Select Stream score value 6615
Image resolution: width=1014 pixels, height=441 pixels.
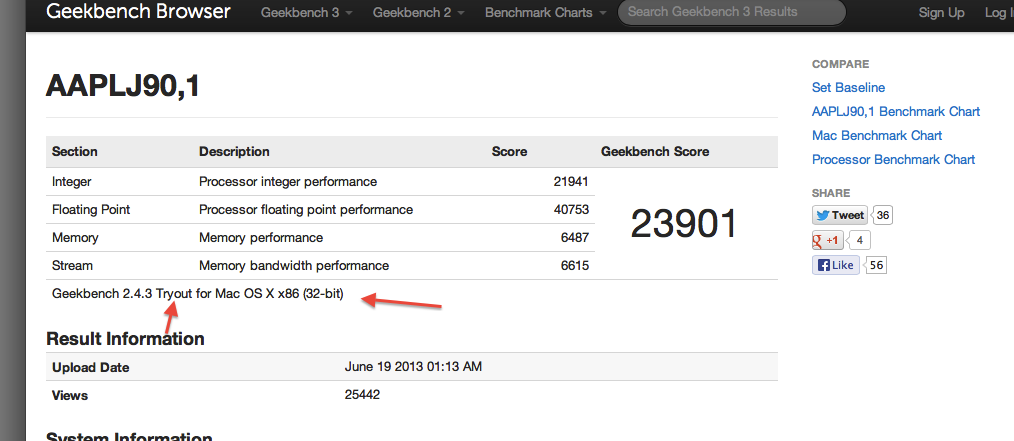point(575,265)
